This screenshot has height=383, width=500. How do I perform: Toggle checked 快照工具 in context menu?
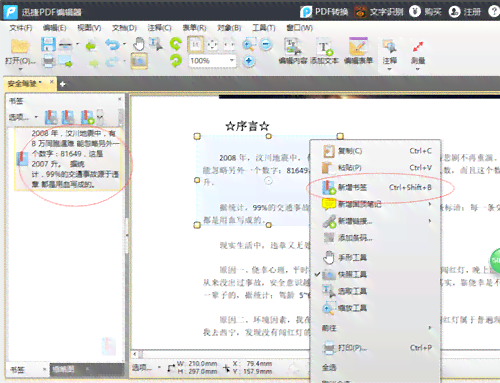375,274
